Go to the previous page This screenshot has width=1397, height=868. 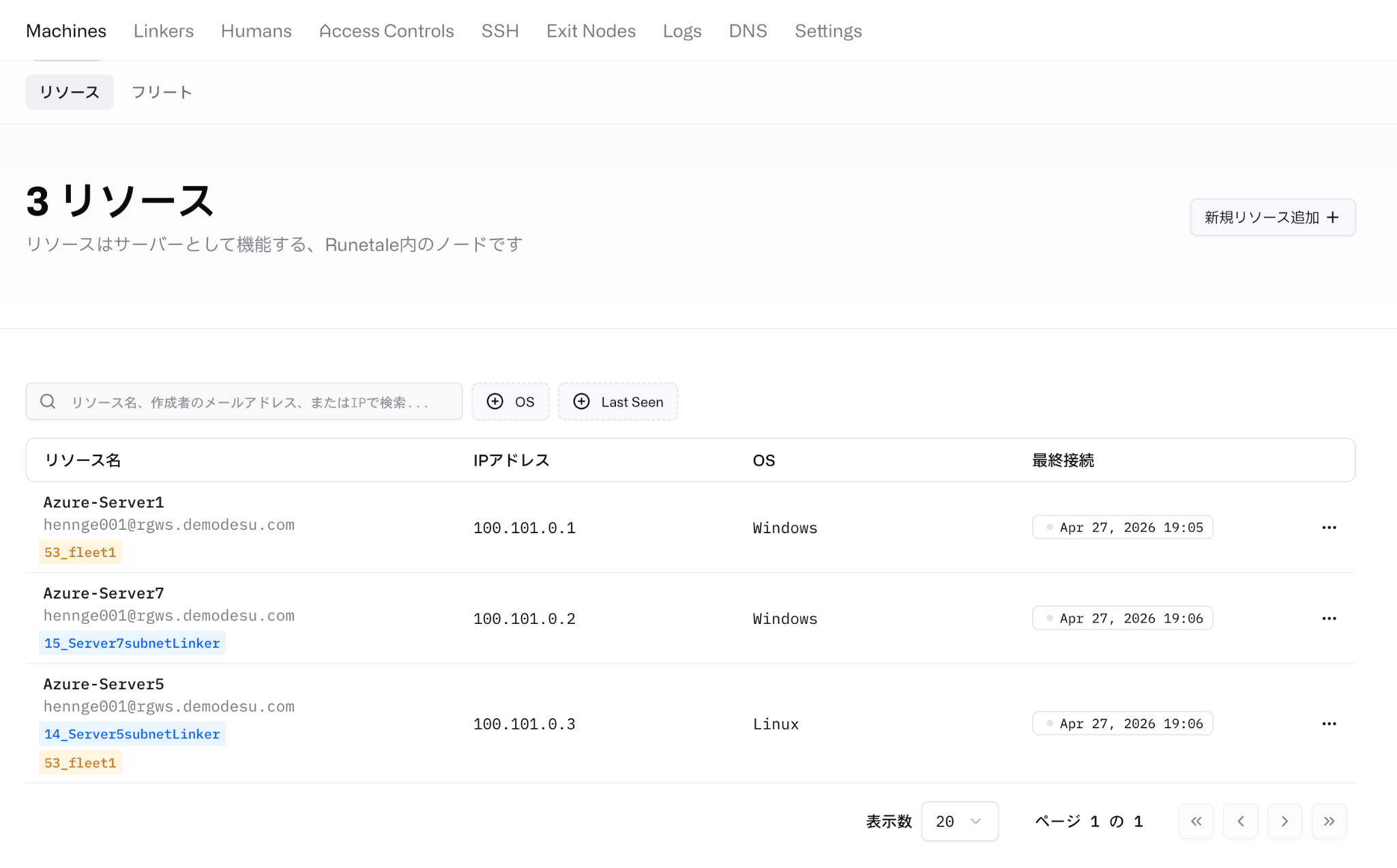pos(1240,822)
